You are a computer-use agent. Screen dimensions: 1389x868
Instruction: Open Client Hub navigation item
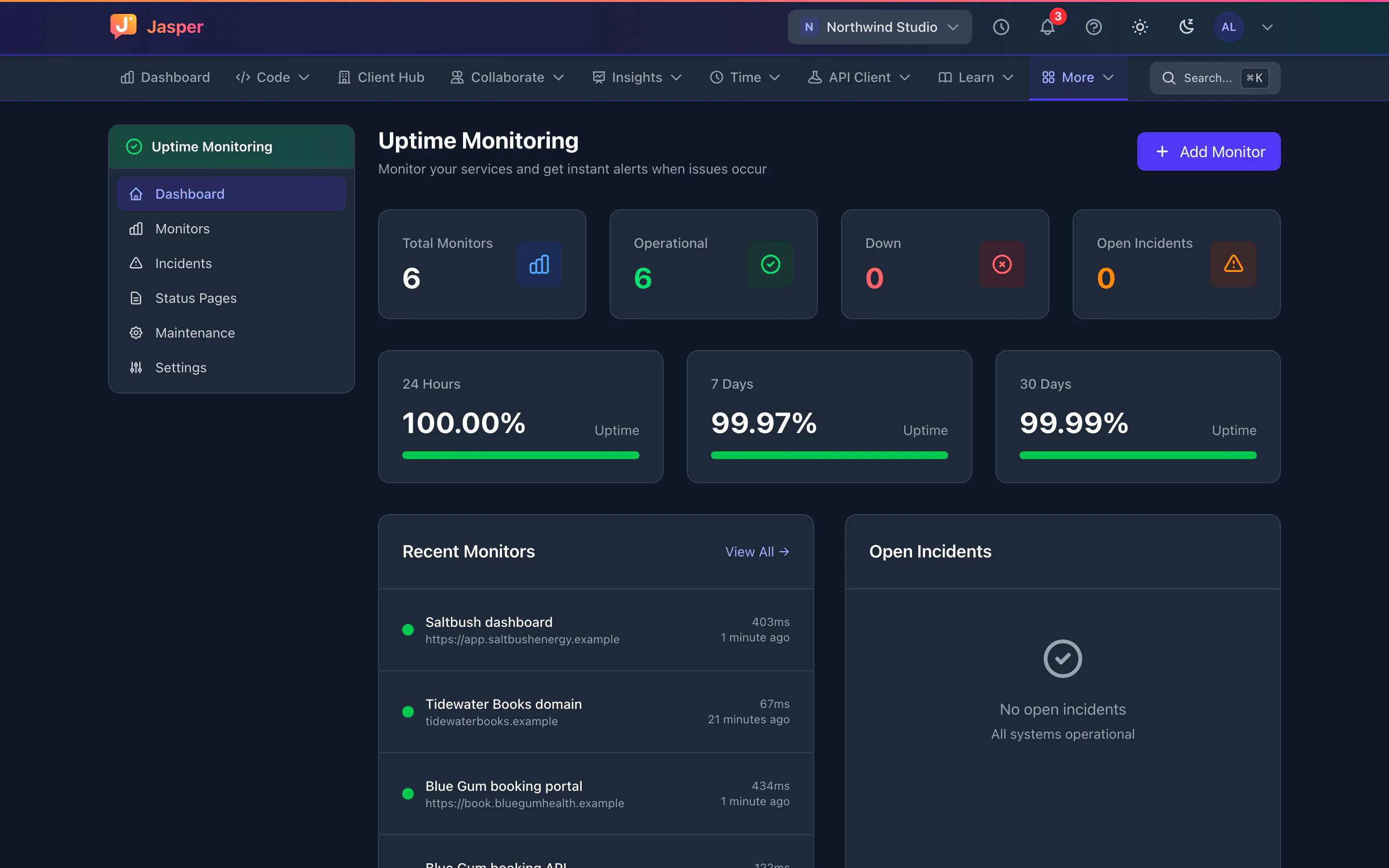(381, 78)
